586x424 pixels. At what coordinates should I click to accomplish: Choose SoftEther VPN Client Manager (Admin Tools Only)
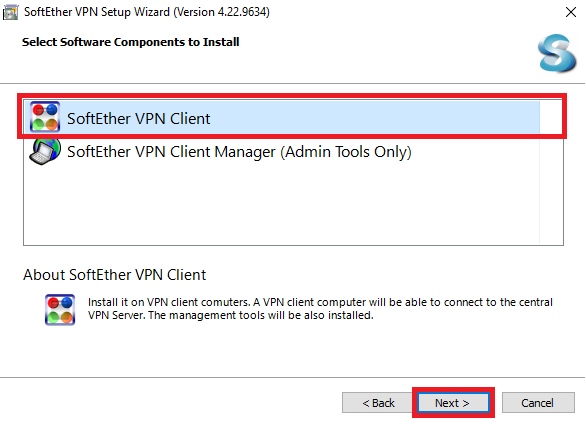click(239, 152)
